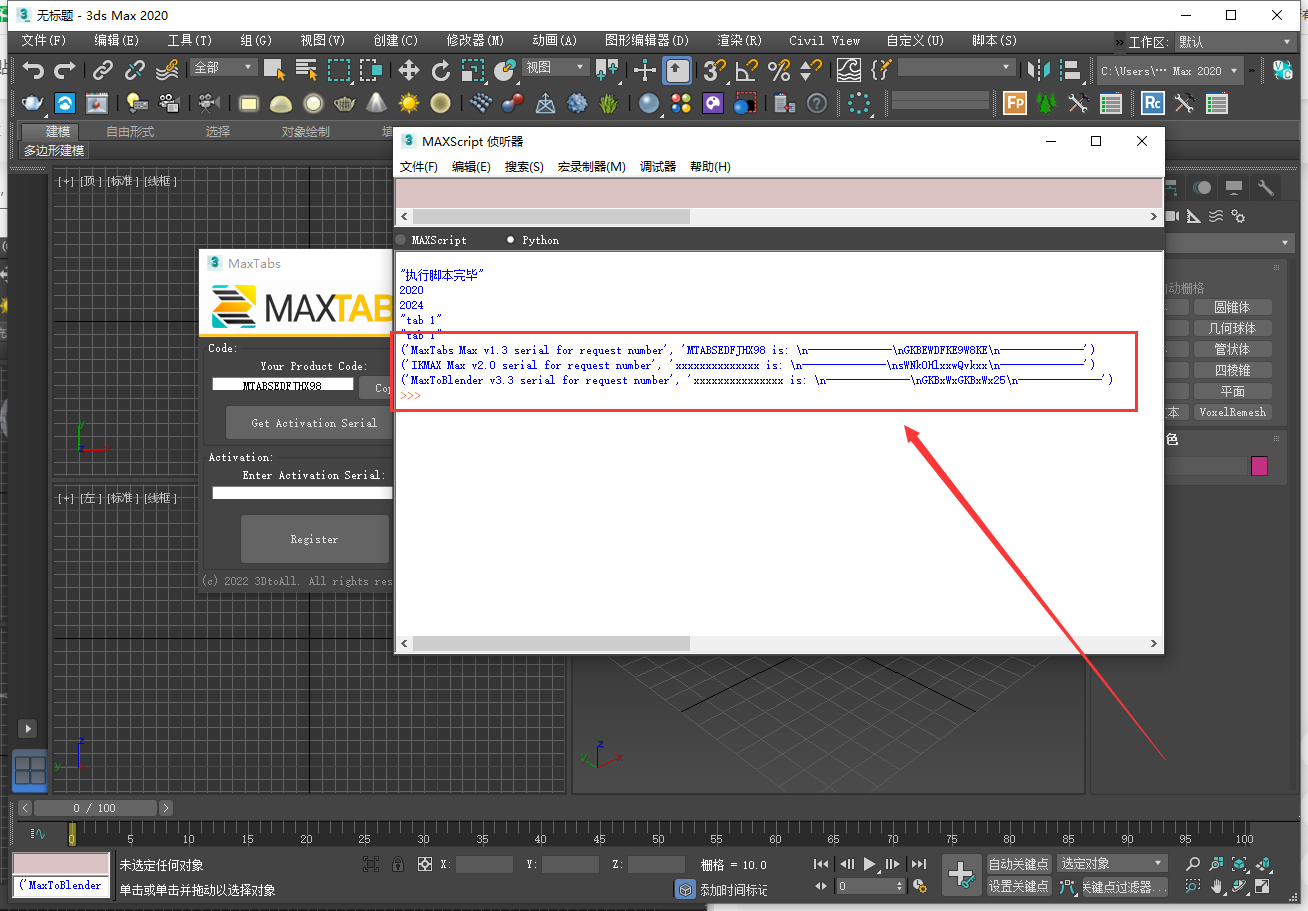The width and height of the screenshot is (1308, 911).
Task: Select the Rectangular Selection Region tool
Action: click(x=339, y=70)
